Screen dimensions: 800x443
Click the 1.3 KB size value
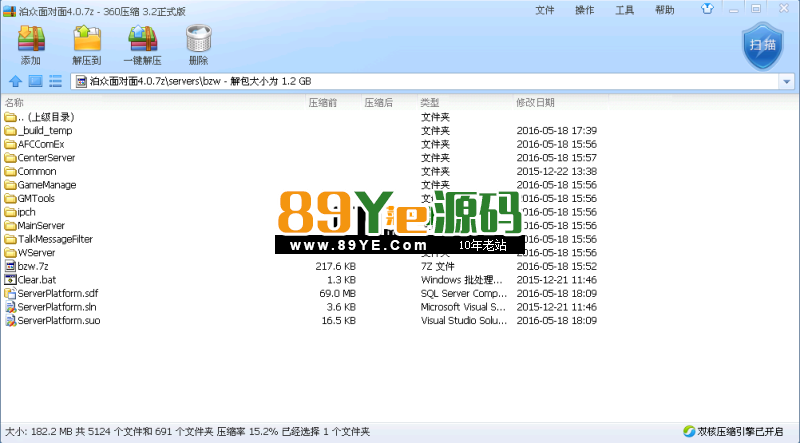[341, 280]
